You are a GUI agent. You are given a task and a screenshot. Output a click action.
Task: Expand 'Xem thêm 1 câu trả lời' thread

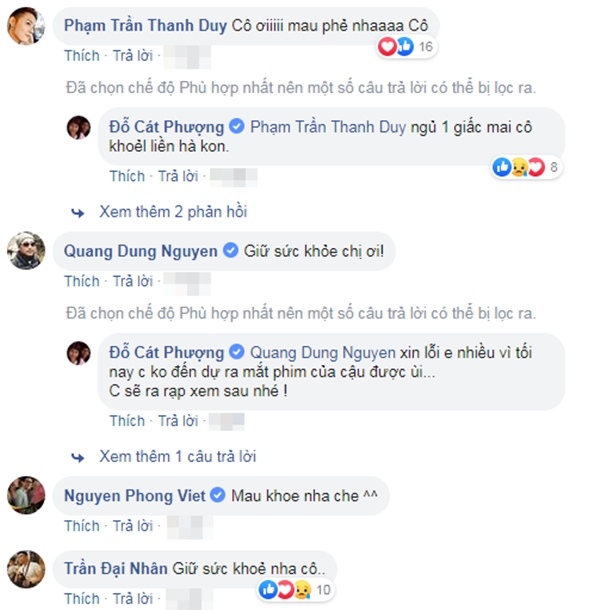(178, 456)
